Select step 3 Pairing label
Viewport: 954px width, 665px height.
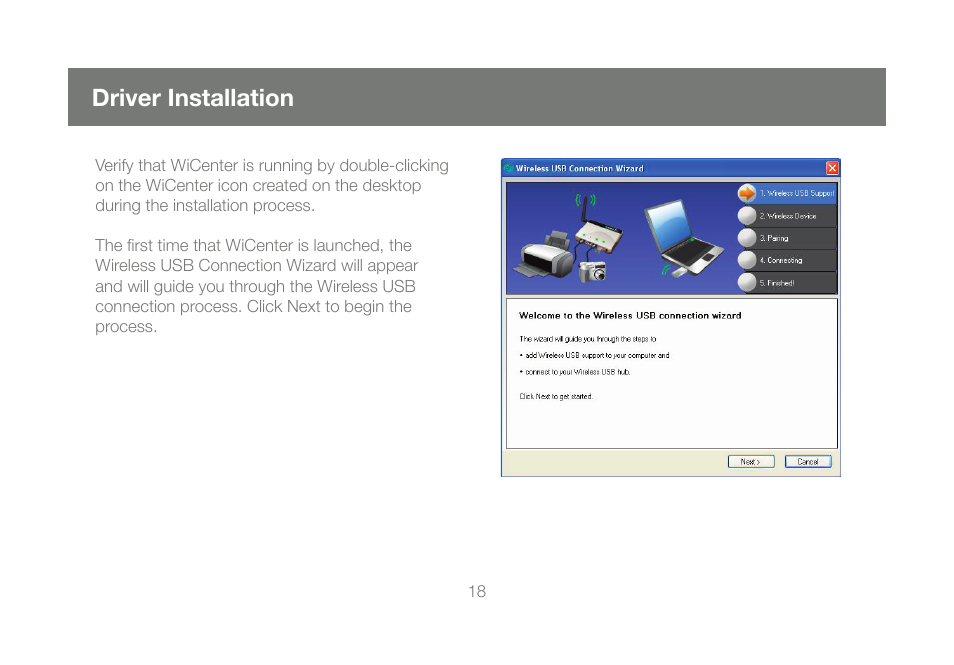[774, 238]
